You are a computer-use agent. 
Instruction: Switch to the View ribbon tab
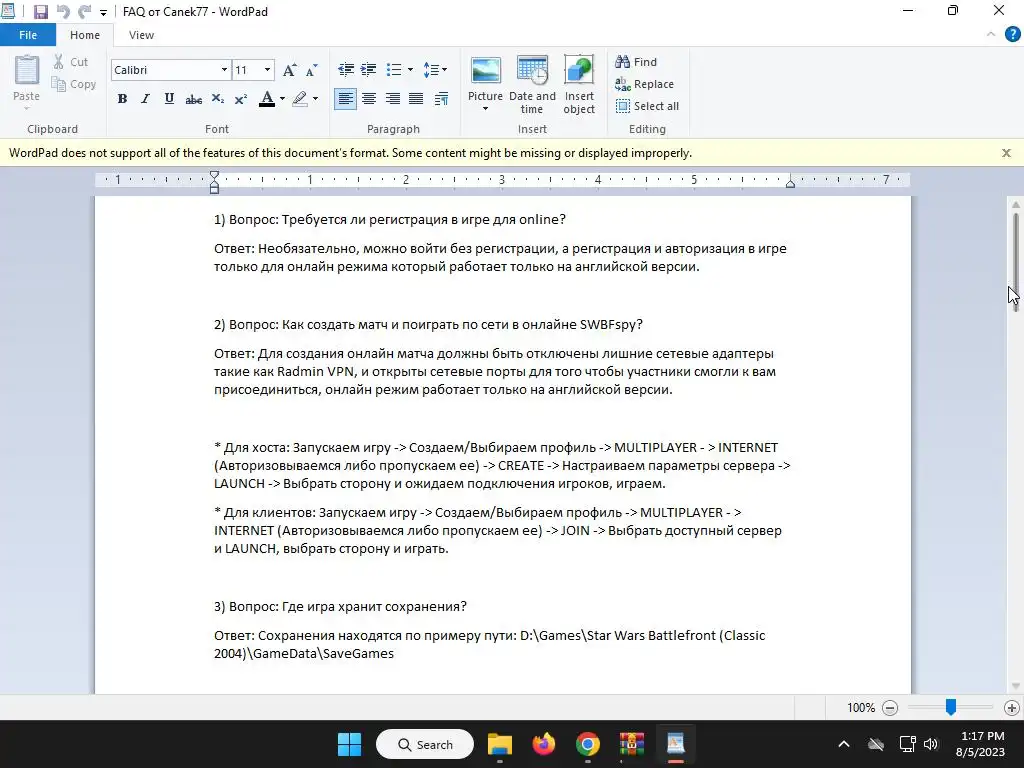point(141,35)
